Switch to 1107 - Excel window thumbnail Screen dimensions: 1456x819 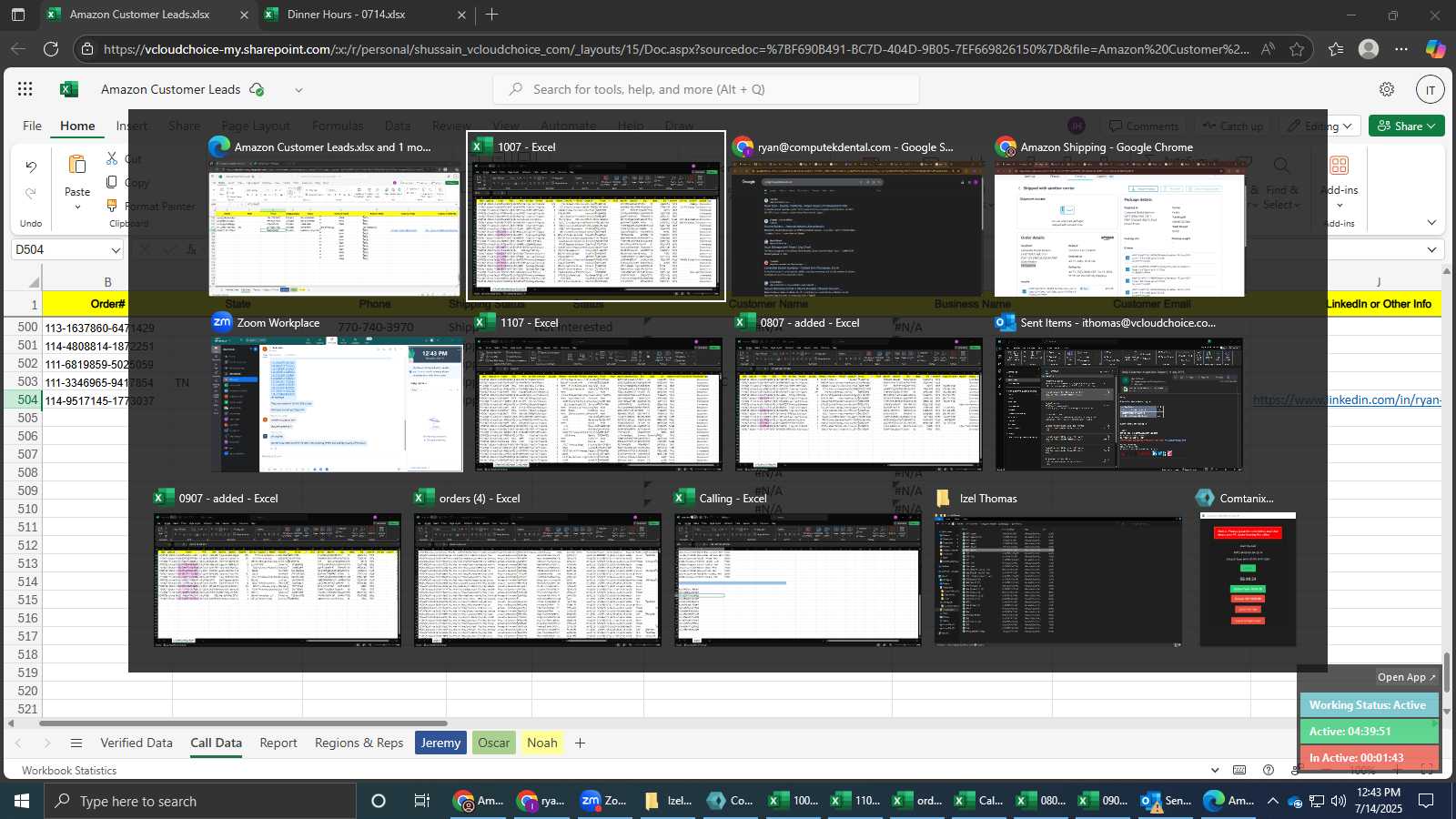click(598, 392)
